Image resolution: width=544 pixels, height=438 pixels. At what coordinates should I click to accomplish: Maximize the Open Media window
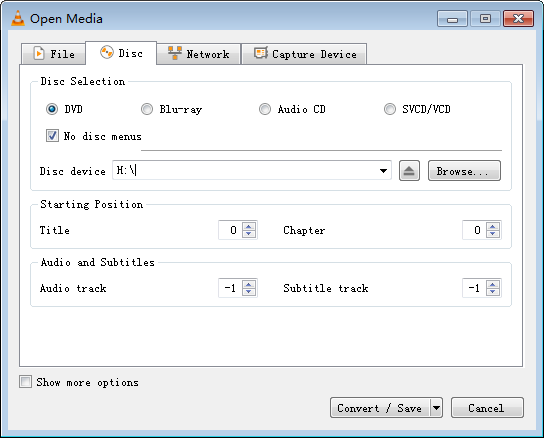click(485, 18)
